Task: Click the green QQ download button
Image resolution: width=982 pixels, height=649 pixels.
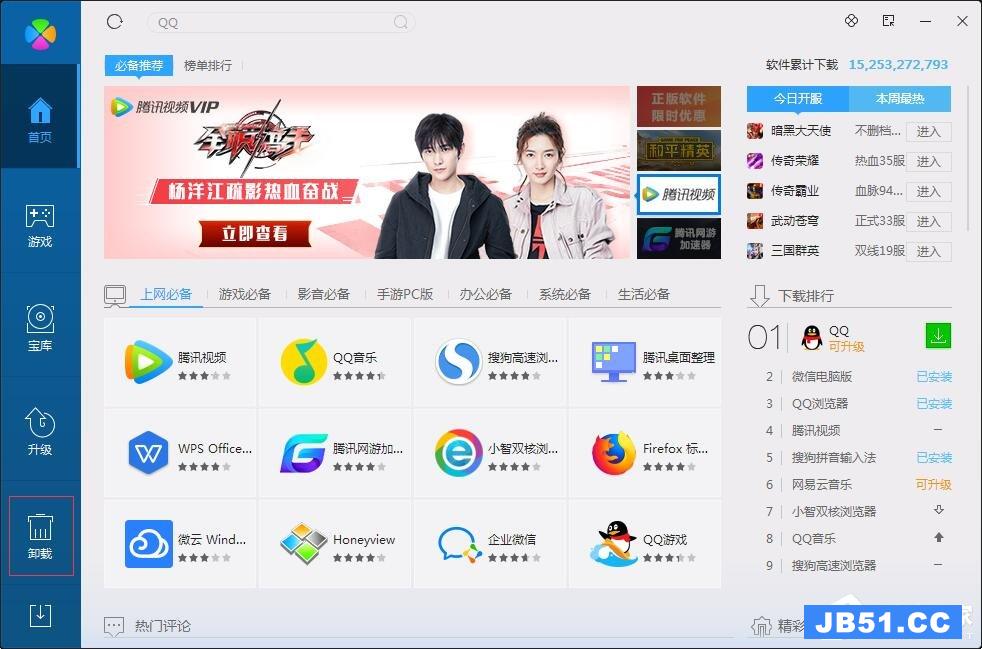Action: [x=938, y=336]
